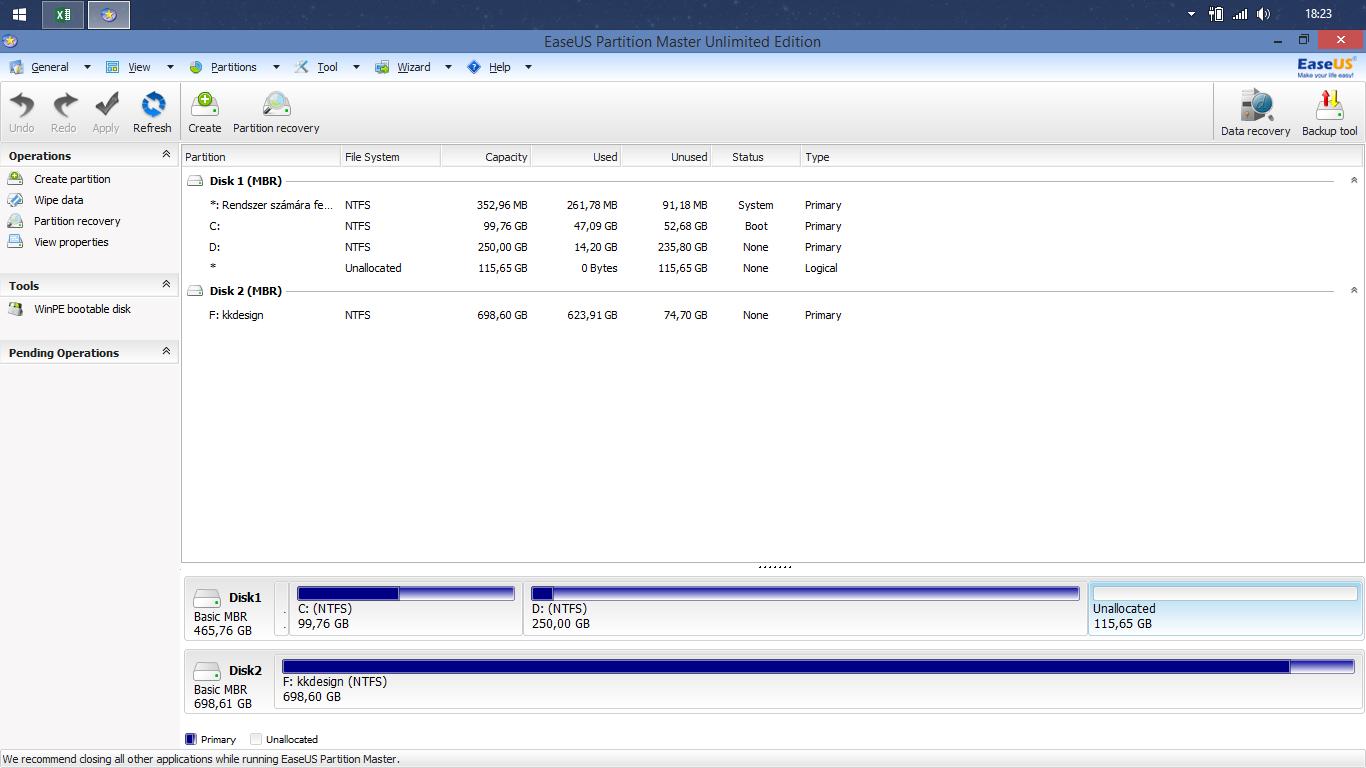Image resolution: width=1366 pixels, height=768 pixels.
Task: Sort by the File System column header
Action: tap(390, 157)
